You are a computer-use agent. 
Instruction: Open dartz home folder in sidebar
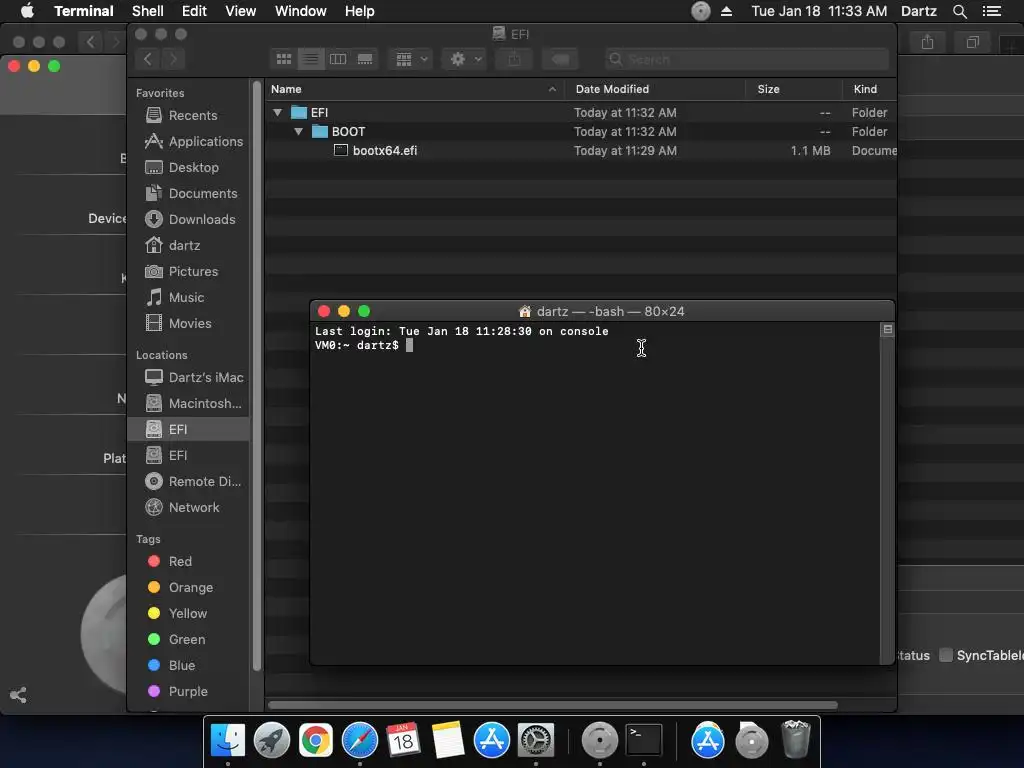pyautogui.click(x=188, y=246)
